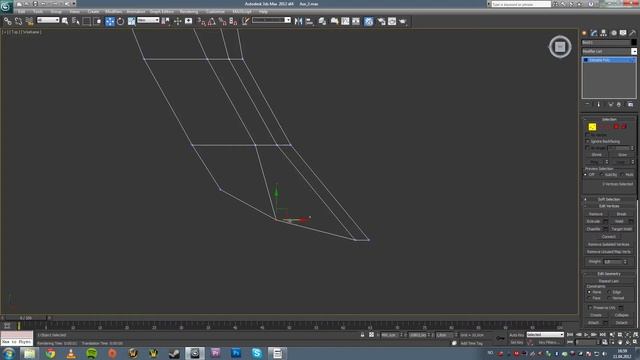Image resolution: width=640 pixels, height=360 pixels.
Task: Click the object color swatch
Action: point(634,42)
